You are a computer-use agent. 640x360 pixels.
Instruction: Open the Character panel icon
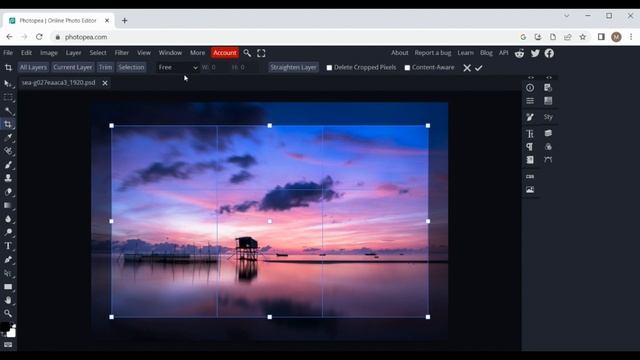(x=530, y=133)
